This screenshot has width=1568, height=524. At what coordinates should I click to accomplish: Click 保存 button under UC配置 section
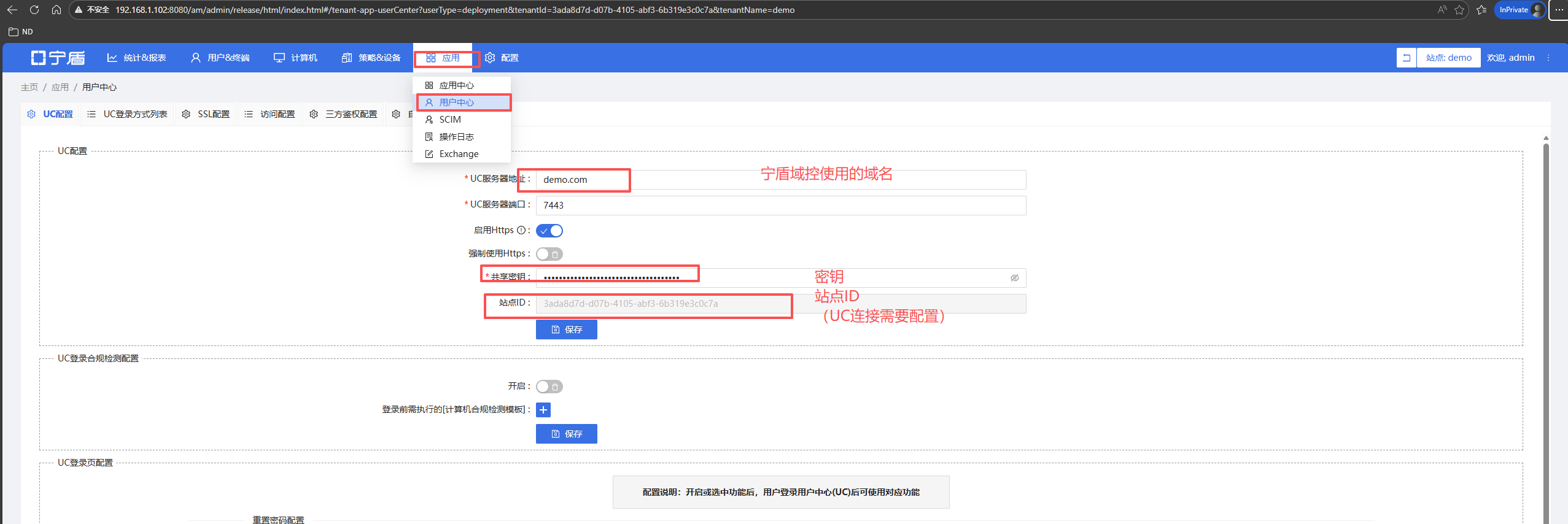[x=566, y=329]
